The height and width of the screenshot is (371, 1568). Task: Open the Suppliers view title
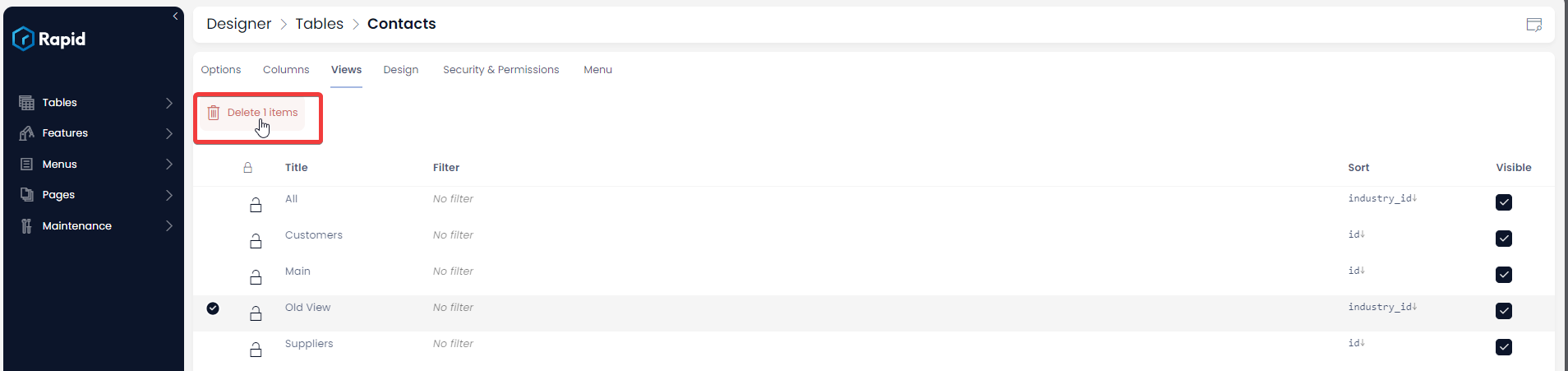tap(309, 344)
